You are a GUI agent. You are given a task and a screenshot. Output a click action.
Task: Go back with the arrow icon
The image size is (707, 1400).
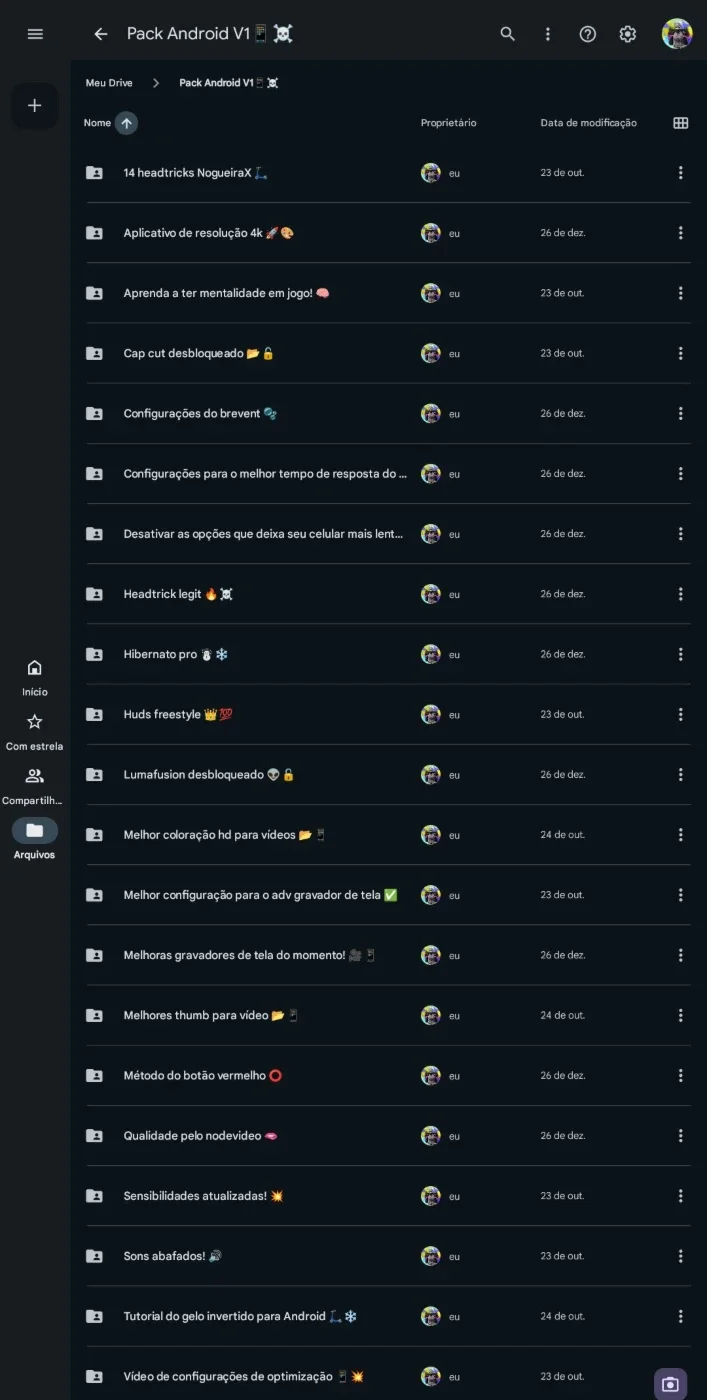100,34
